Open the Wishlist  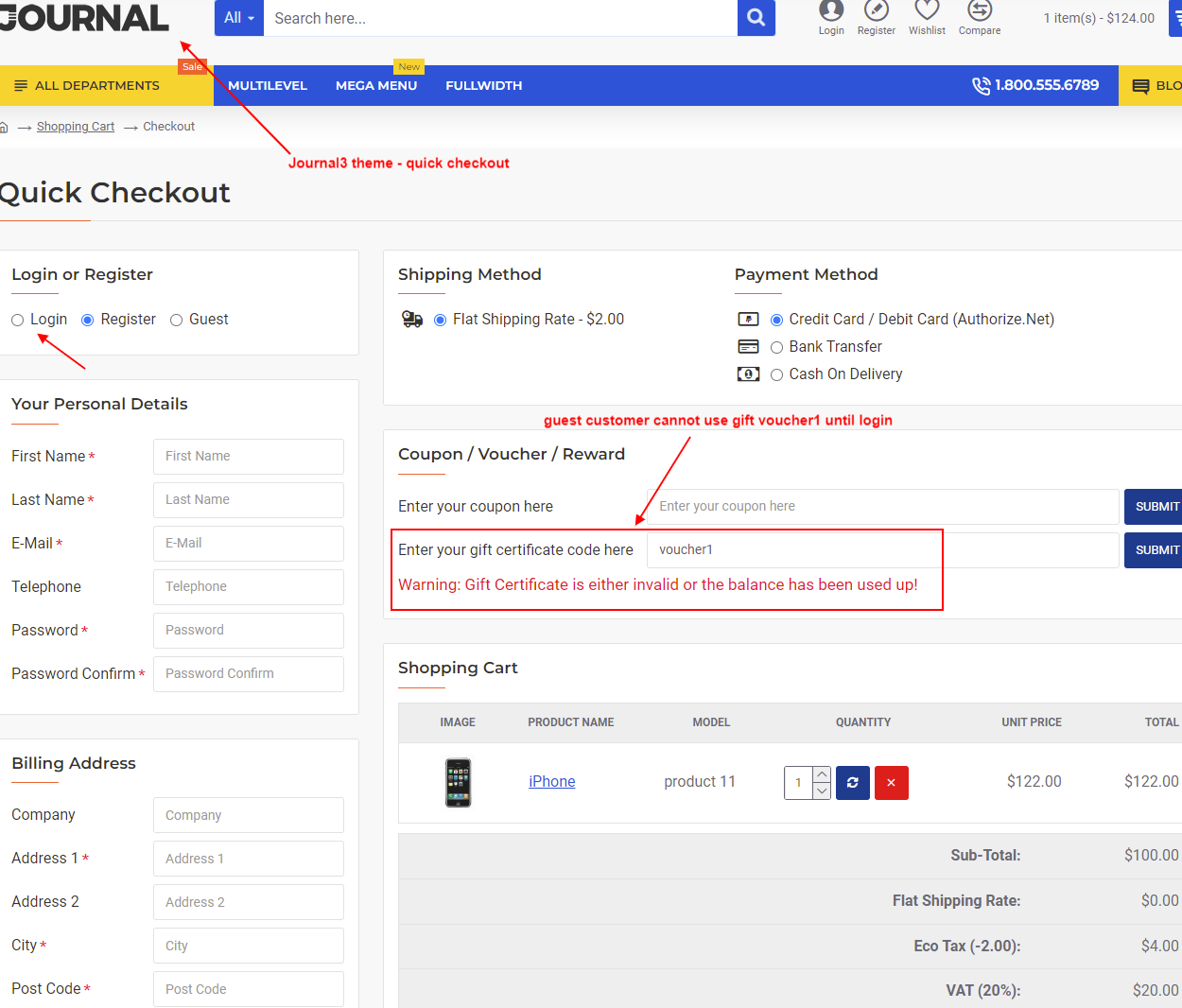pos(927,17)
